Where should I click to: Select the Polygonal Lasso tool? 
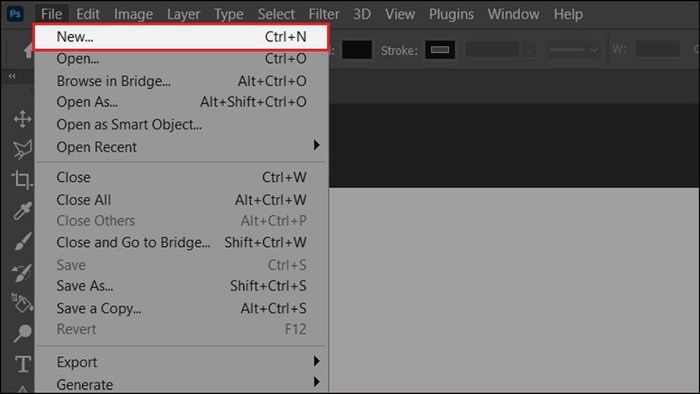coord(22,149)
